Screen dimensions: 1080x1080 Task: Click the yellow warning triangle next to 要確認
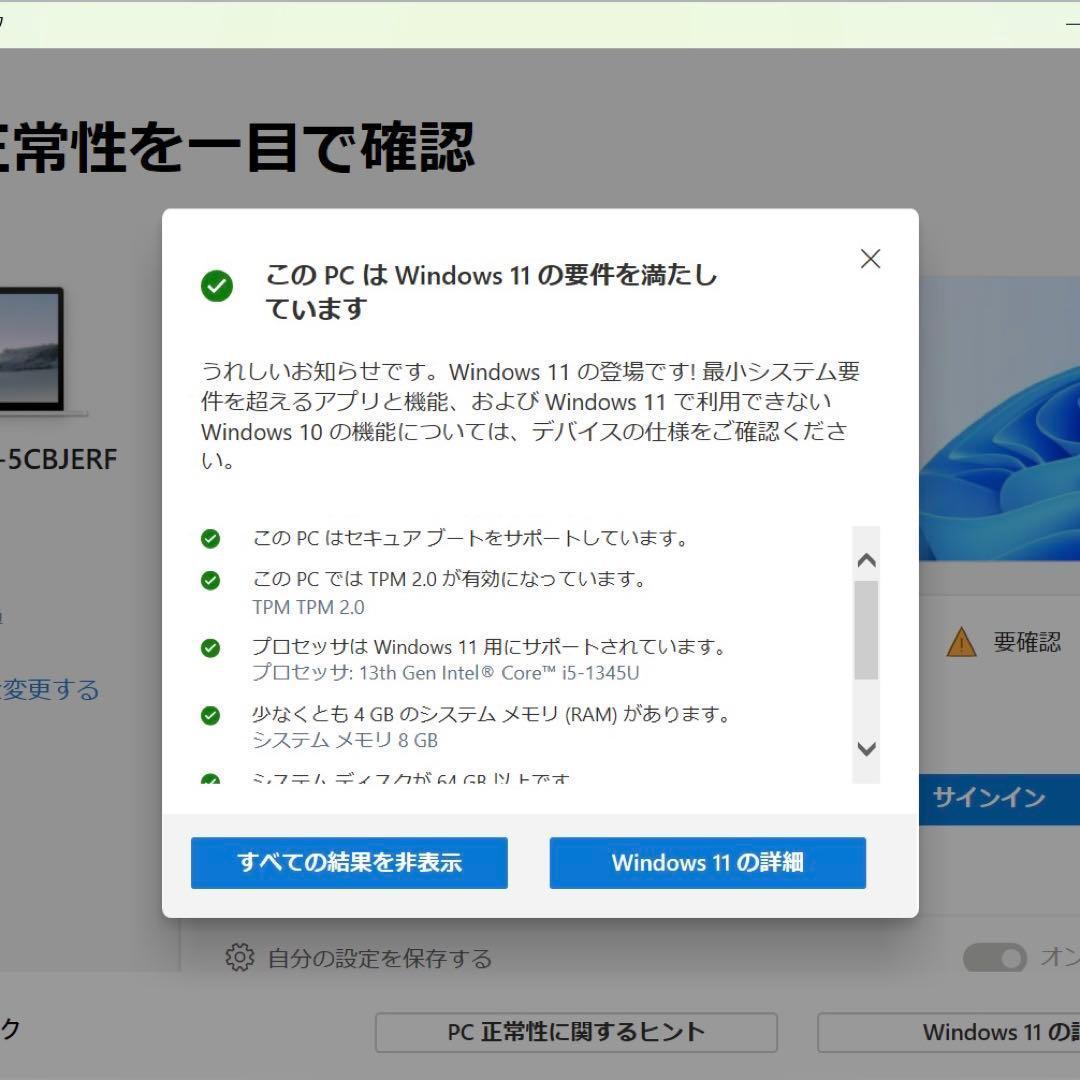[x=963, y=644]
